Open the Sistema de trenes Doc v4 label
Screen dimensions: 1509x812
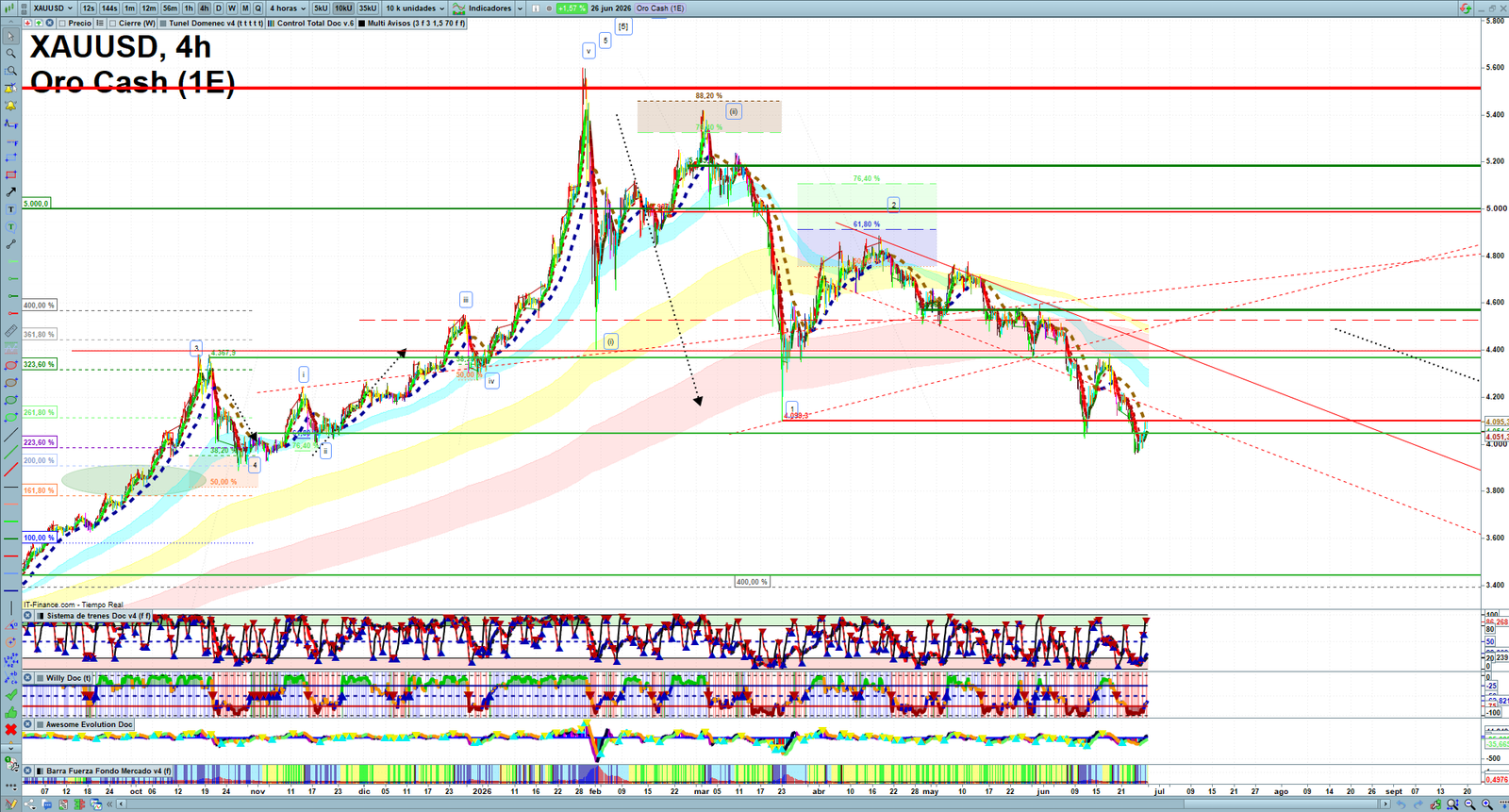pyautogui.click(x=98, y=616)
